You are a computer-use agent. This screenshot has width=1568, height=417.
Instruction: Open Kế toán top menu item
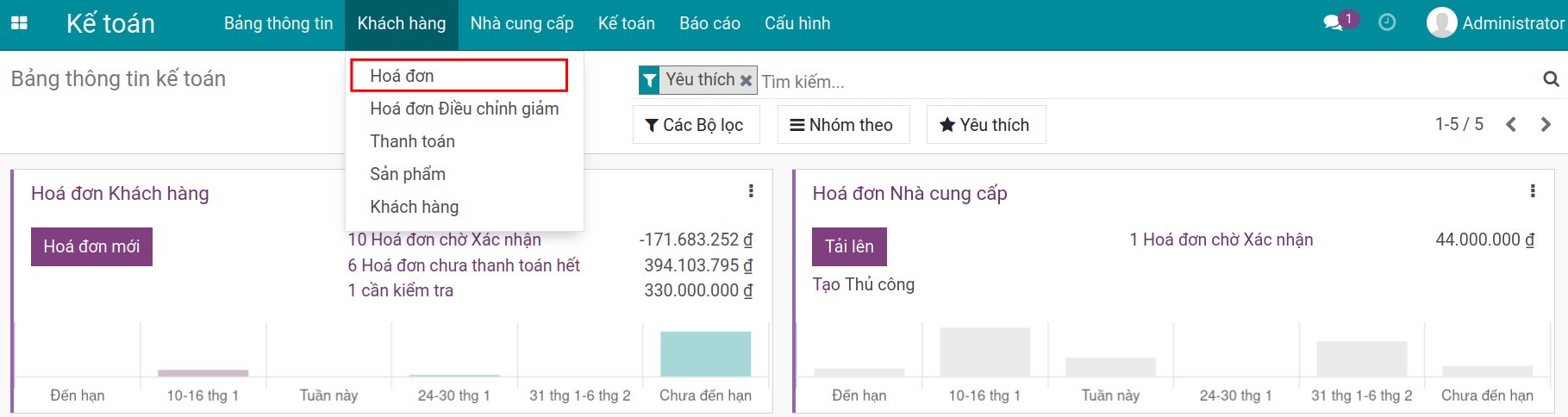pos(627,23)
